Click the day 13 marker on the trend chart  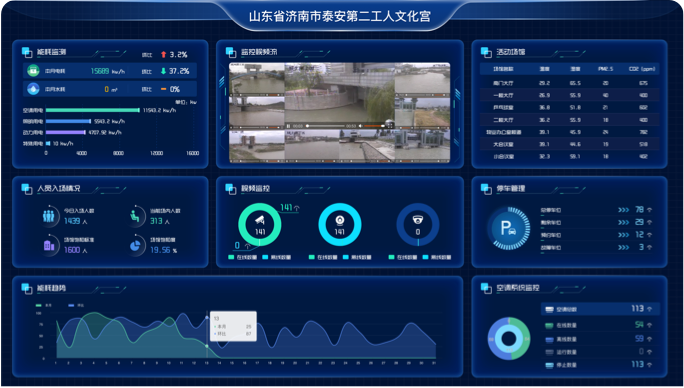[x=207, y=318]
